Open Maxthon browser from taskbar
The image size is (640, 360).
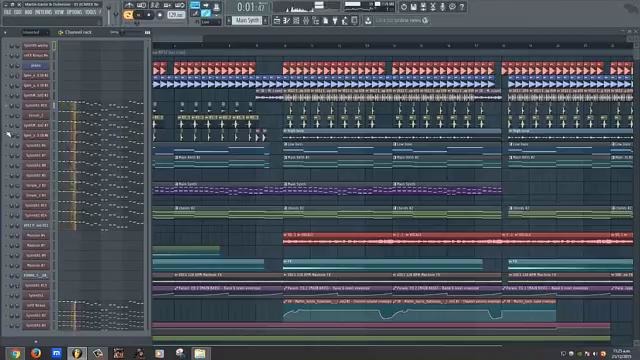pyautogui.click(x=56, y=353)
